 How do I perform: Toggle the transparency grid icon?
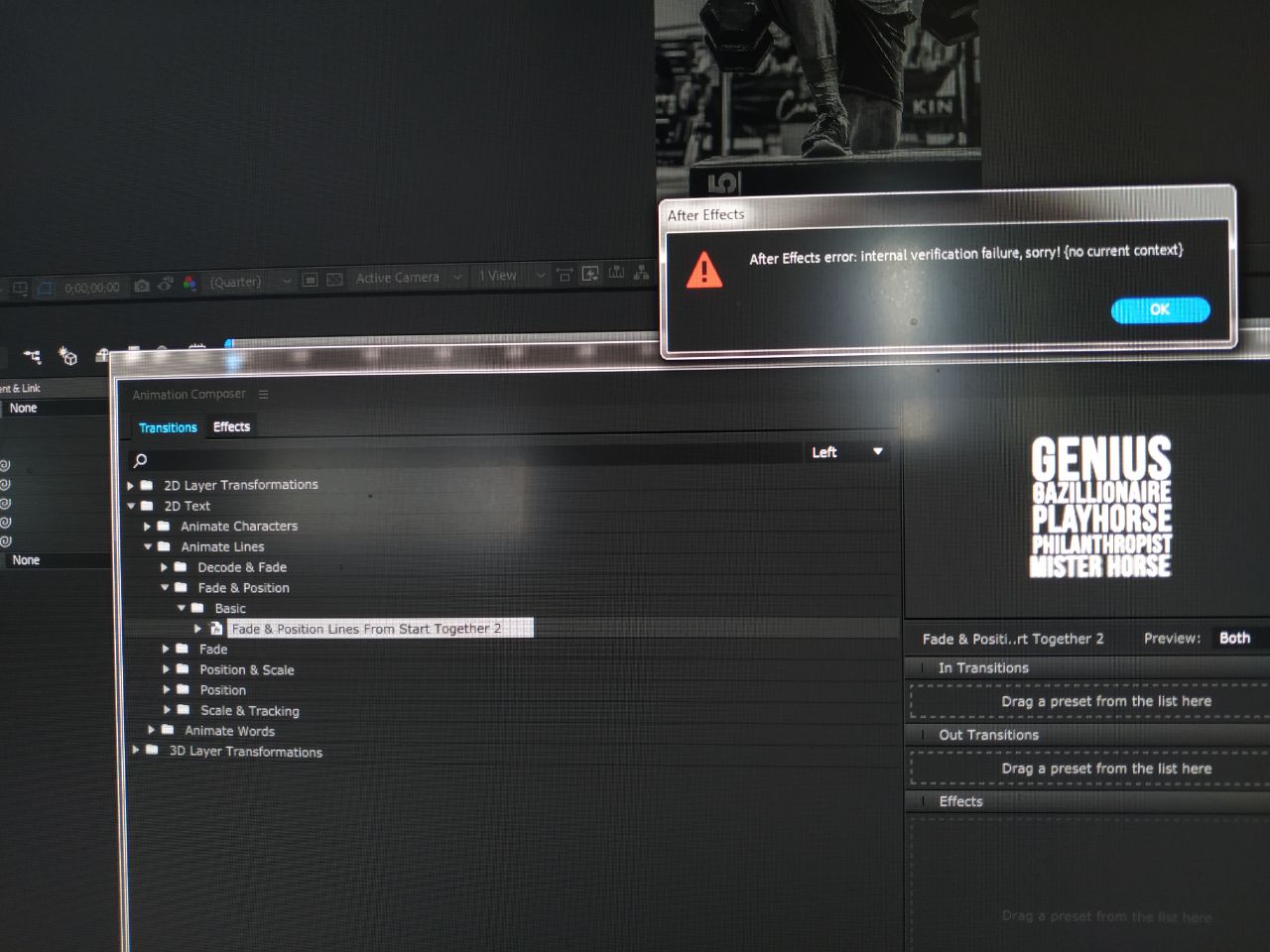point(334,280)
